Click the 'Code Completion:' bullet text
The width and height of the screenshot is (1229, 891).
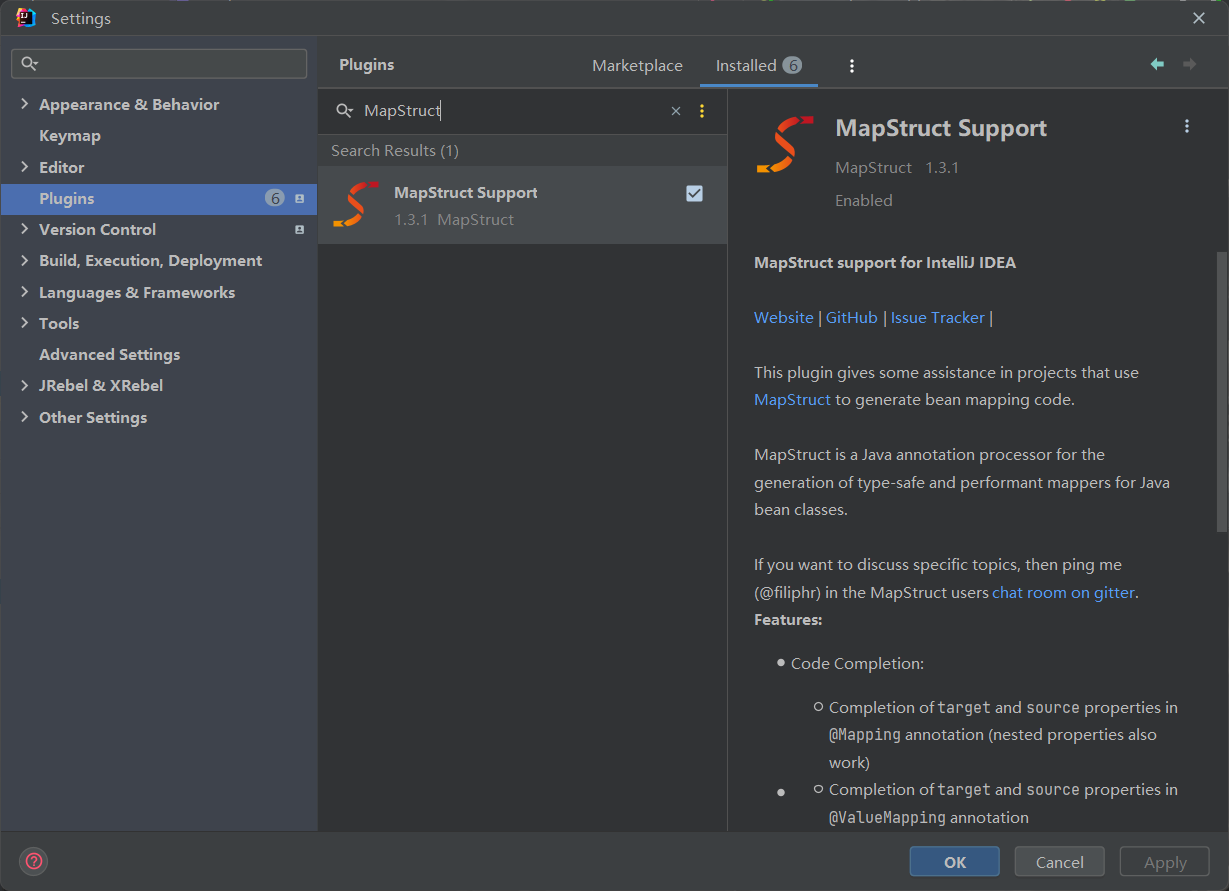(857, 664)
